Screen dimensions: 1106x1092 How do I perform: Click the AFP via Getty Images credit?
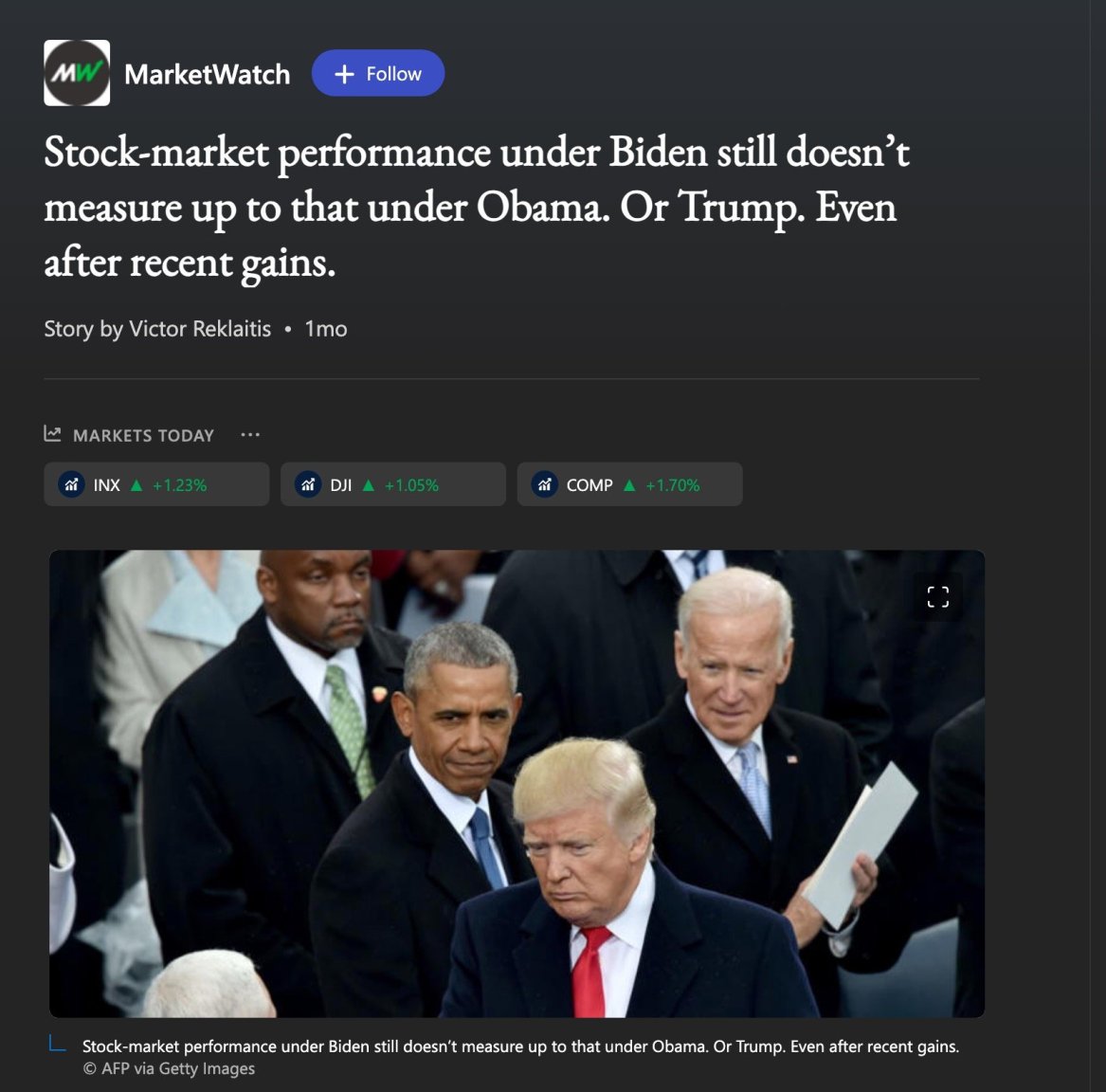pyautogui.click(x=170, y=1068)
